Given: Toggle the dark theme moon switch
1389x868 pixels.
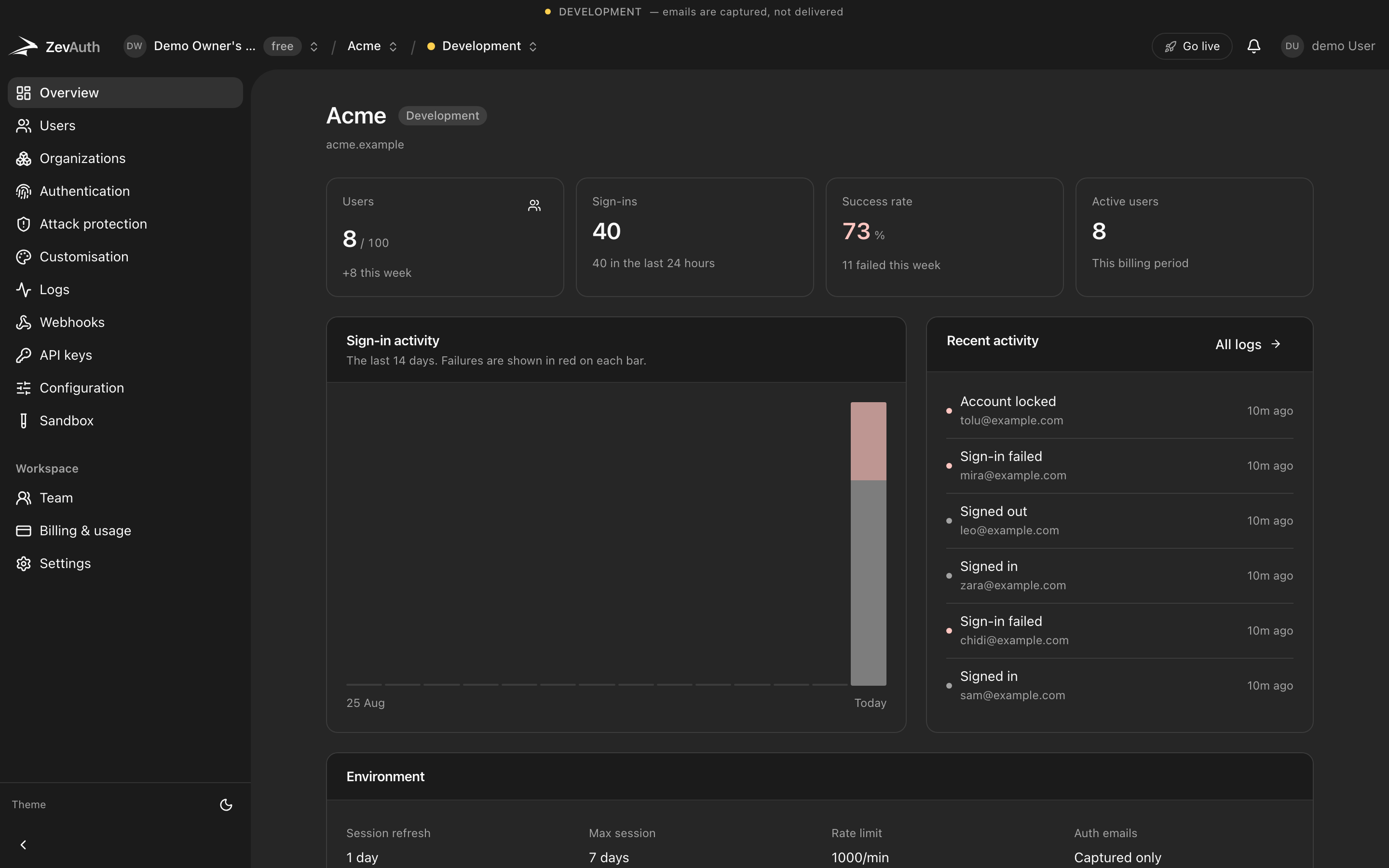Looking at the screenshot, I should coord(226,804).
